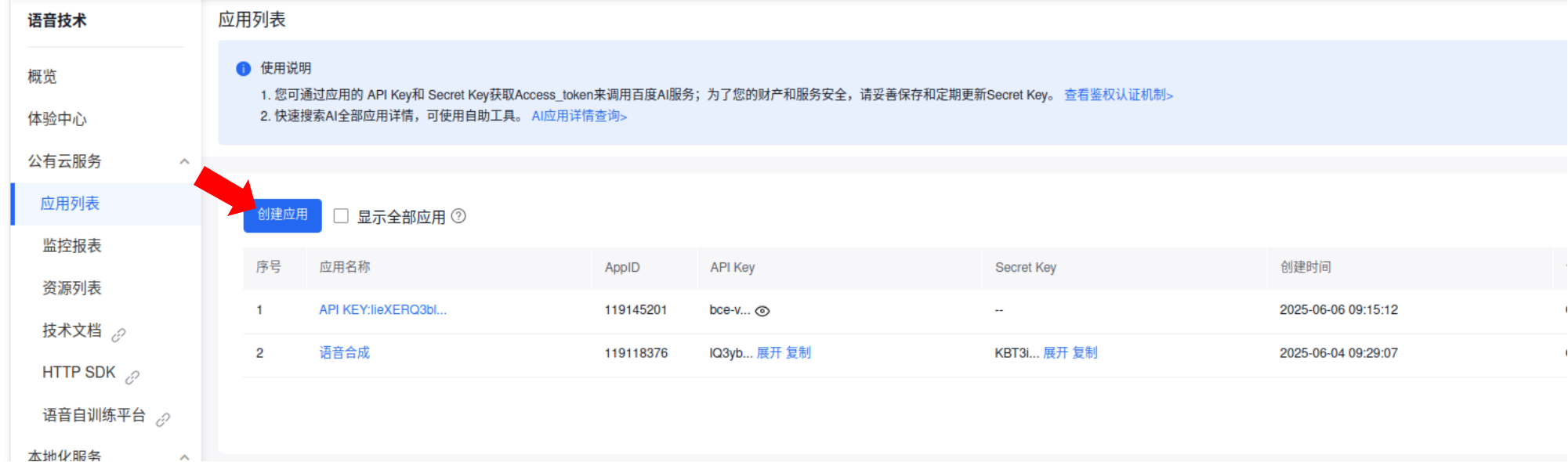This screenshot has width=1568, height=462.
Task: Open app API KEY:lieXERQ3bl...
Action: 382,310
